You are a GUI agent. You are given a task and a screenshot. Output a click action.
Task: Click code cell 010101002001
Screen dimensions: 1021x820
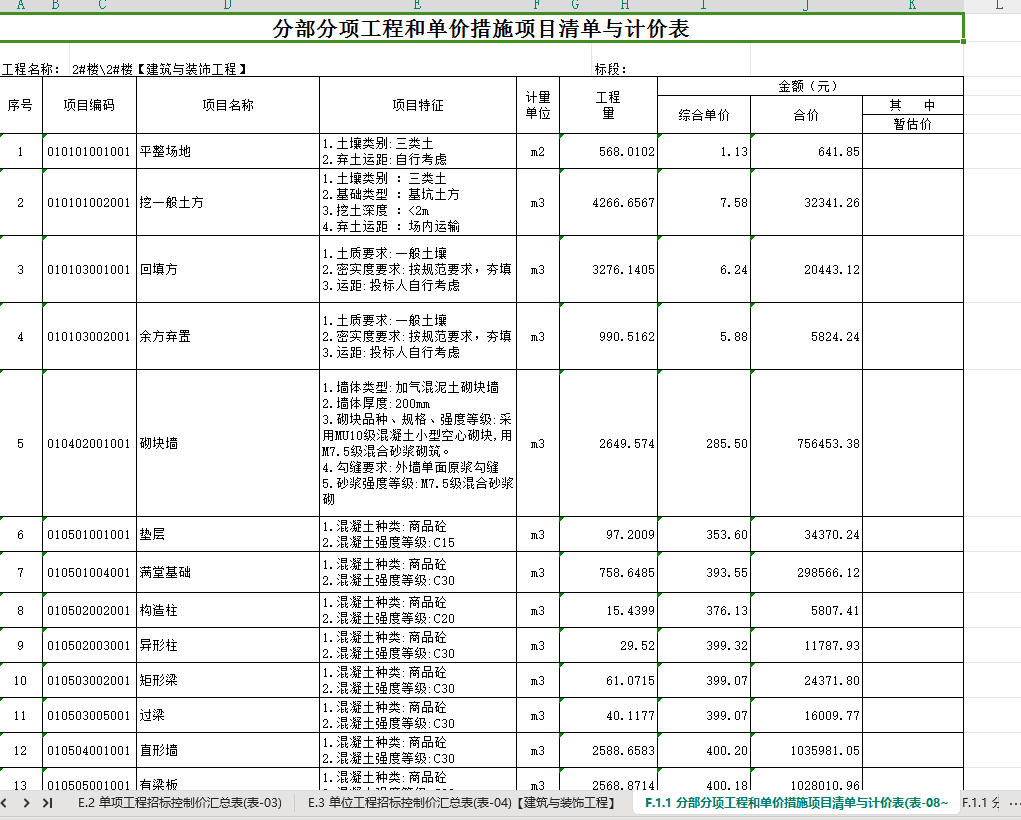89,203
